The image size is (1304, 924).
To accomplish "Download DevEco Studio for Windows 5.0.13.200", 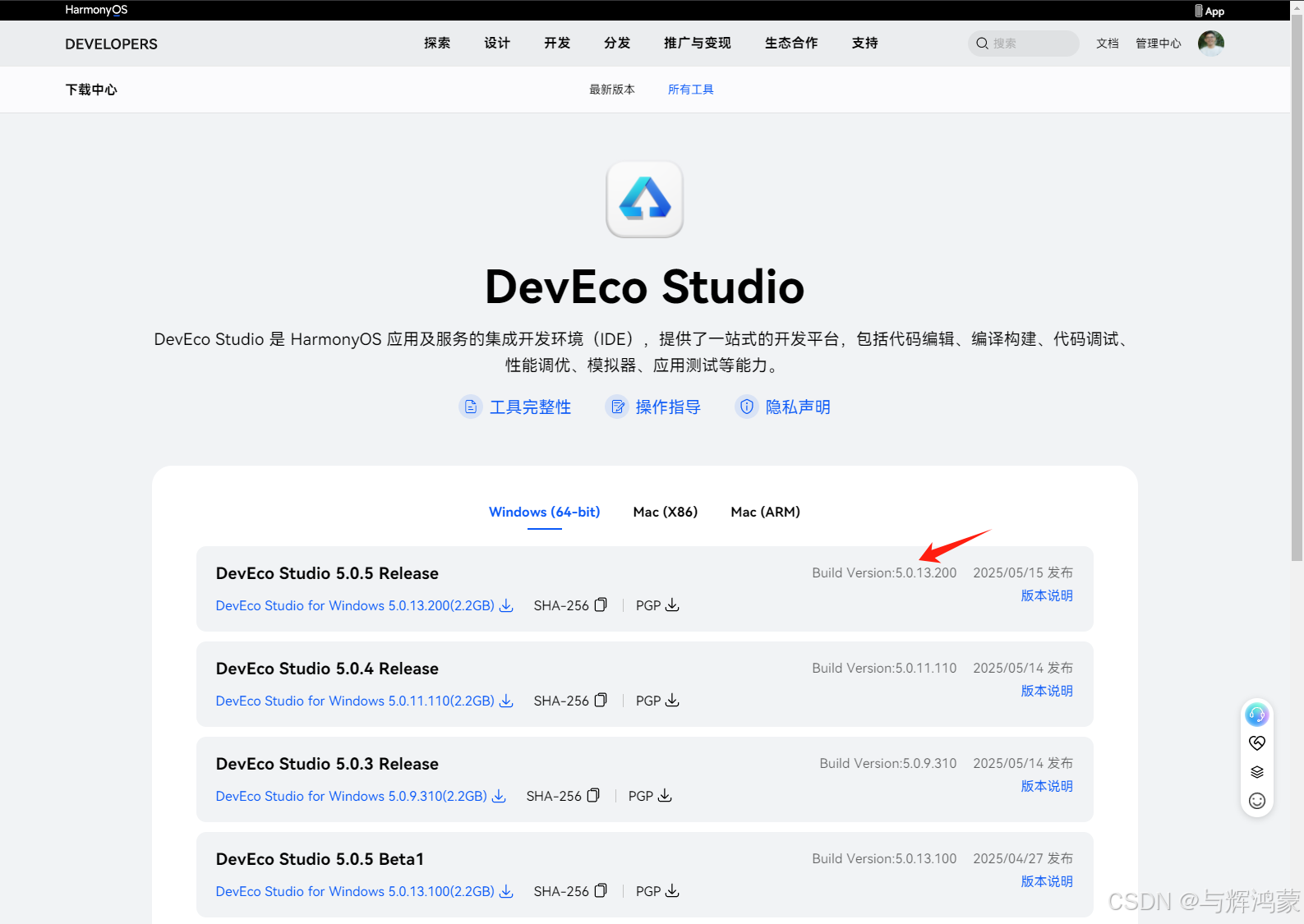I will click(355, 605).
